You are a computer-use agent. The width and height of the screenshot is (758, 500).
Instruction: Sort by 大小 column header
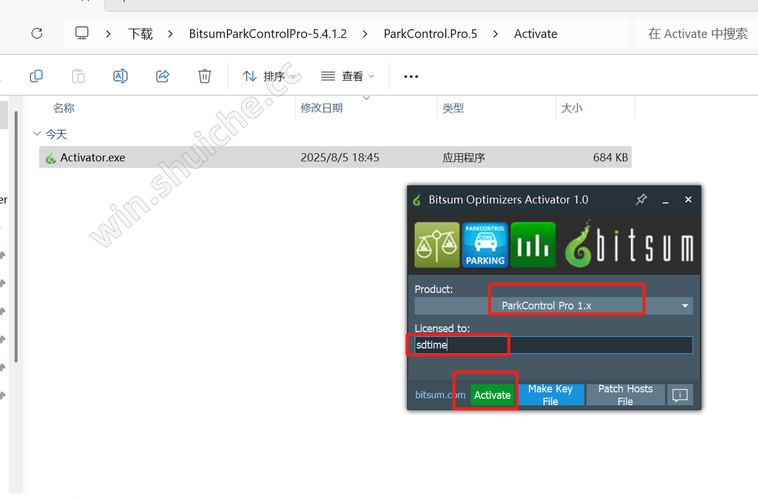(572, 108)
